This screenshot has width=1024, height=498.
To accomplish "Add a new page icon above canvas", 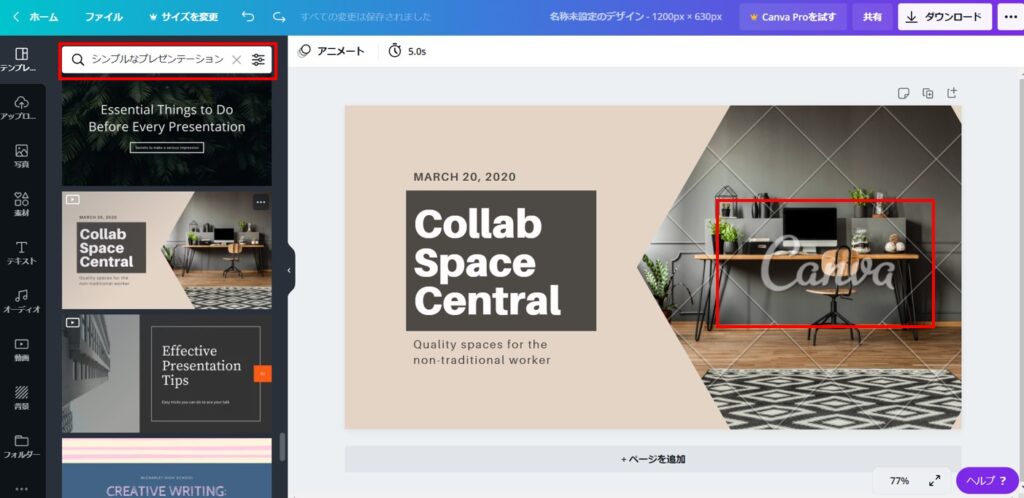I will click(x=952, y=93).
